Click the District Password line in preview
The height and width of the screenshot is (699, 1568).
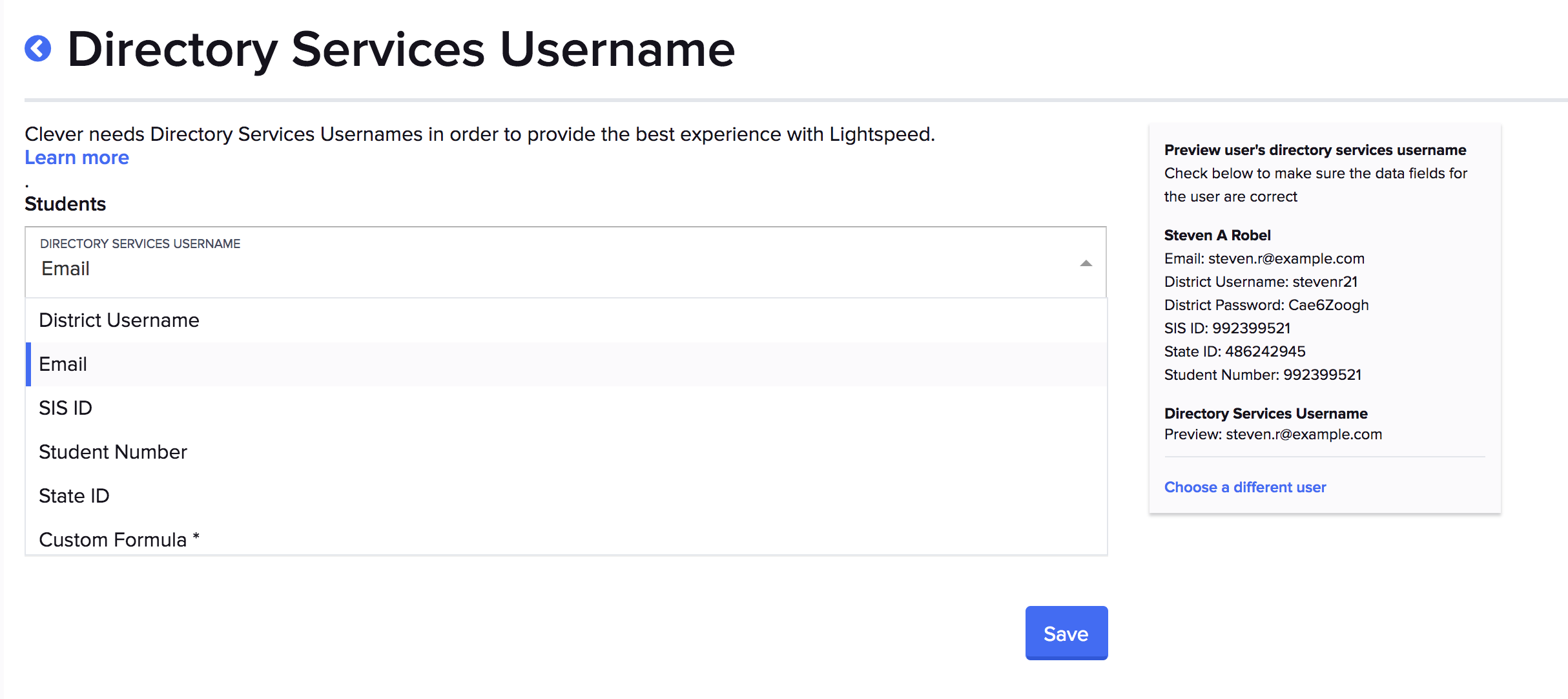point(1266,305)
